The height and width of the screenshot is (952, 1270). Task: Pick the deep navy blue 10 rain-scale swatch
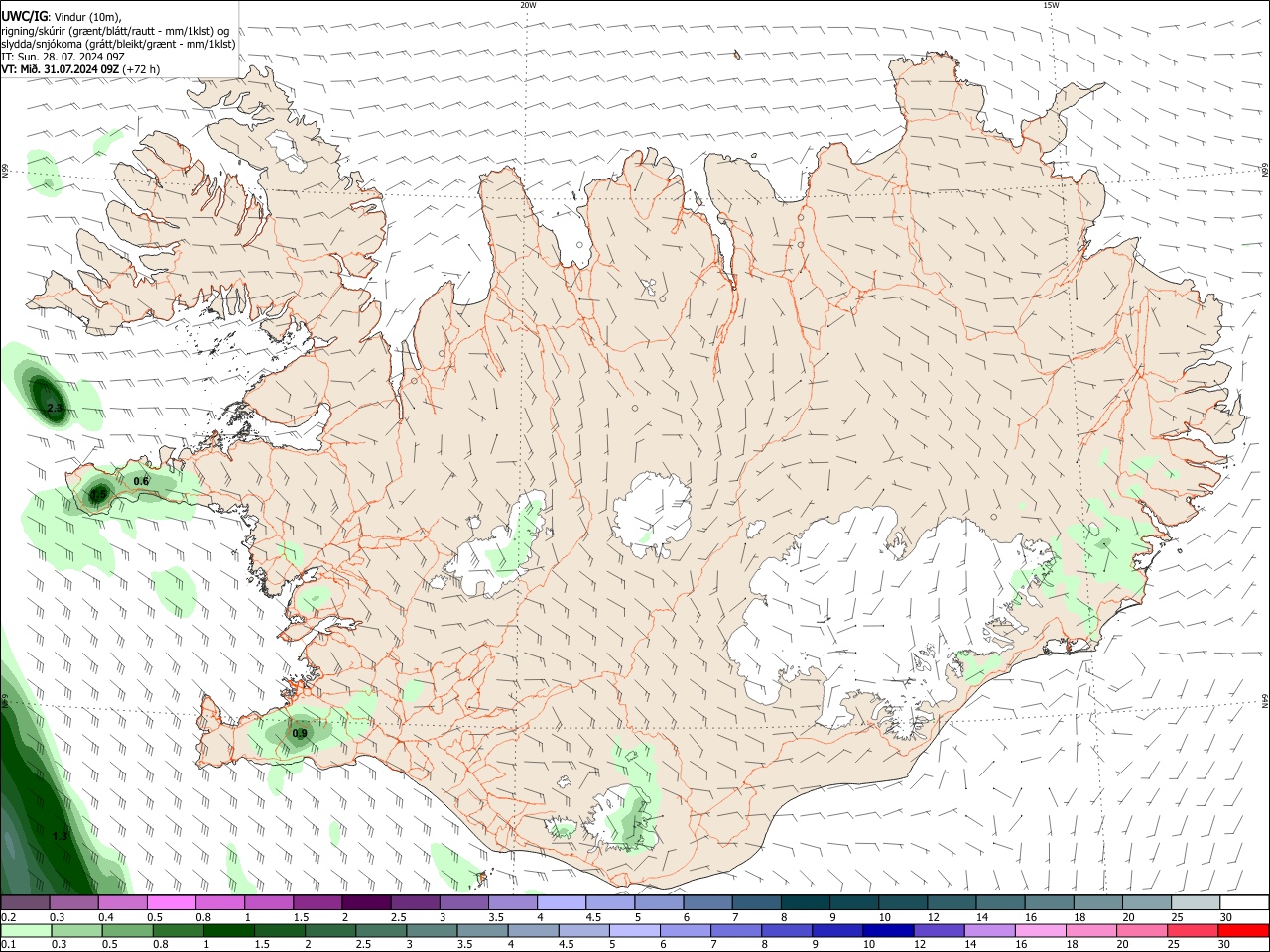click(x=887, y=930)
